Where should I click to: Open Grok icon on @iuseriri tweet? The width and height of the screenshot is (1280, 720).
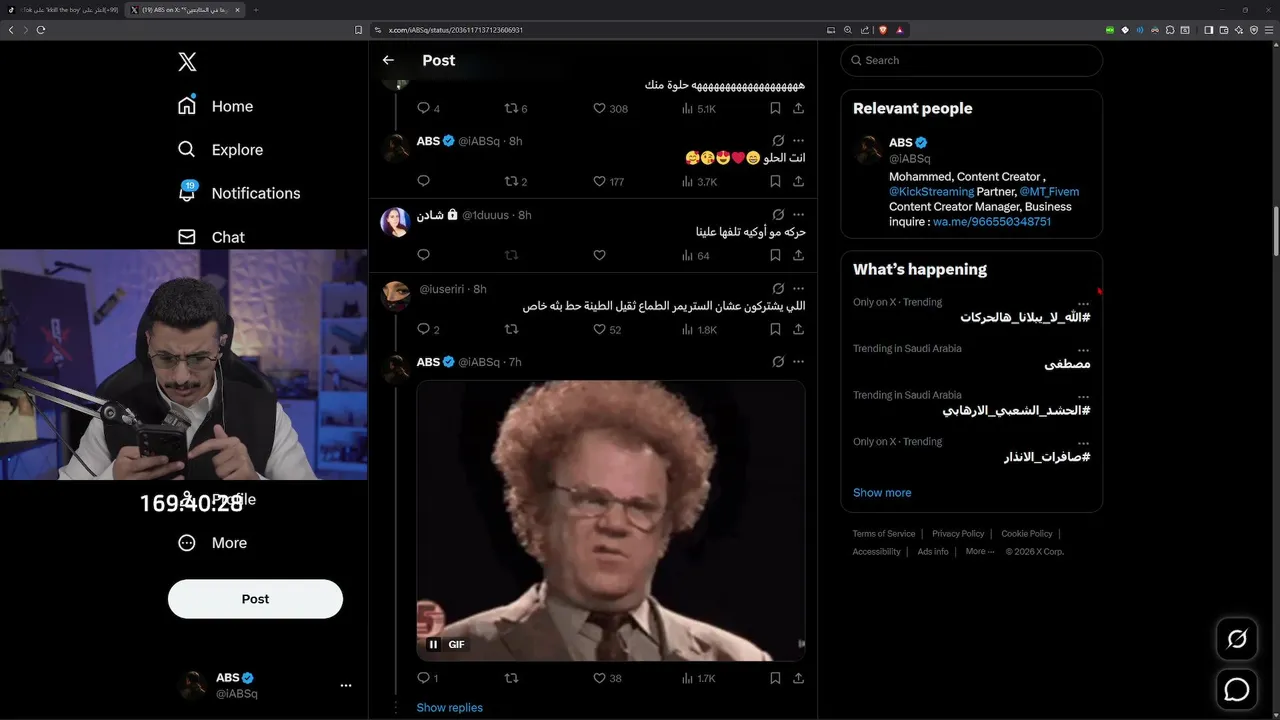[x=778, y=289]
